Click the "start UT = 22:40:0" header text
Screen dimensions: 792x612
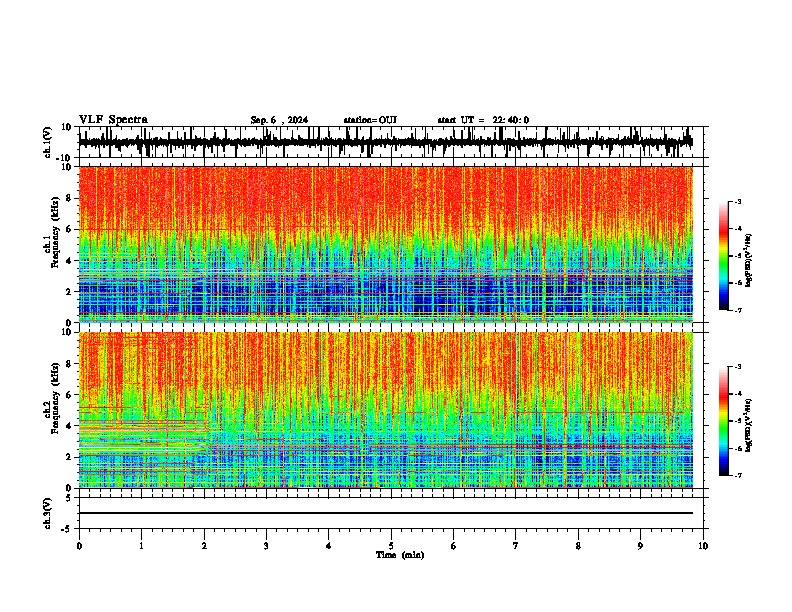[x=483, y=120]
